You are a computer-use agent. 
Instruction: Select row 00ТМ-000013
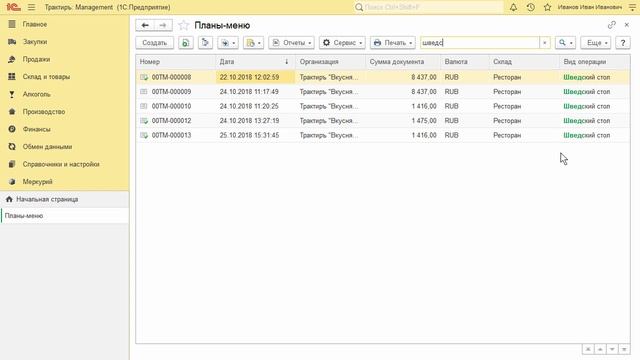pyautogui.click(x=383, y=135)
